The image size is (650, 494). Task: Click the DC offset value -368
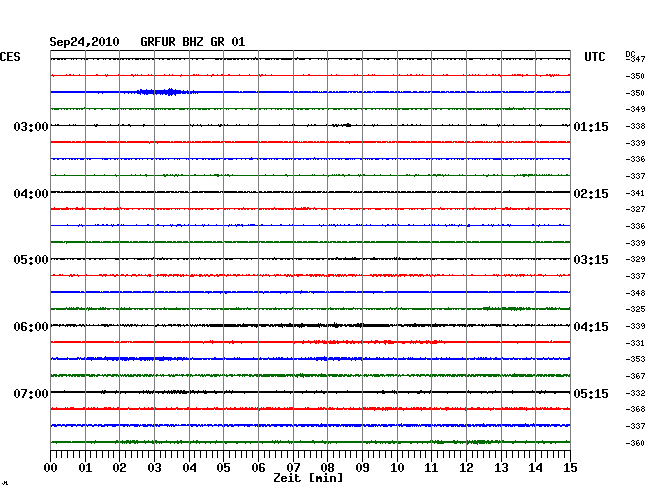[635, 409]
